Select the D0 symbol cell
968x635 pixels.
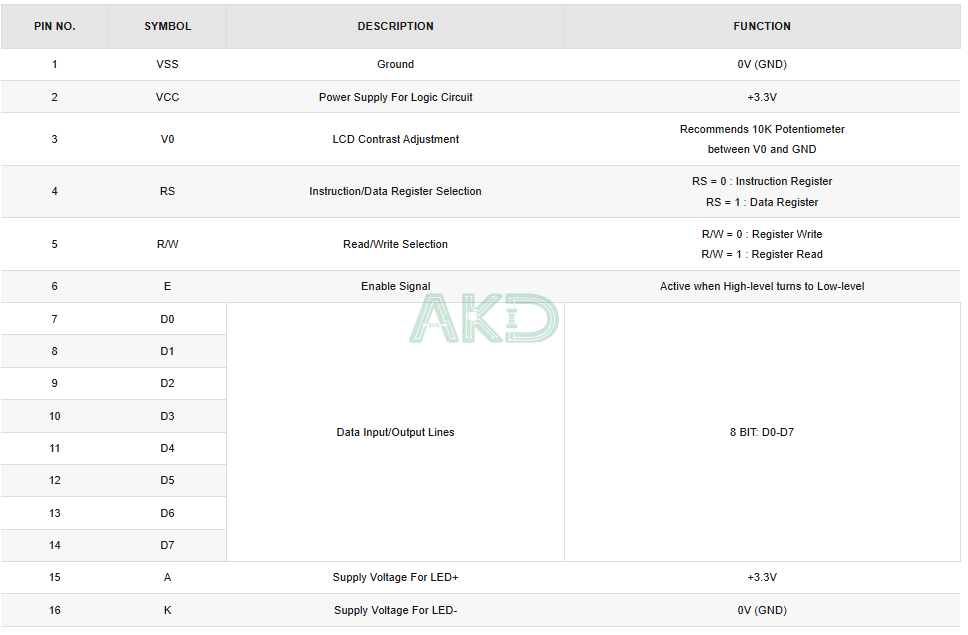[167, 319]
